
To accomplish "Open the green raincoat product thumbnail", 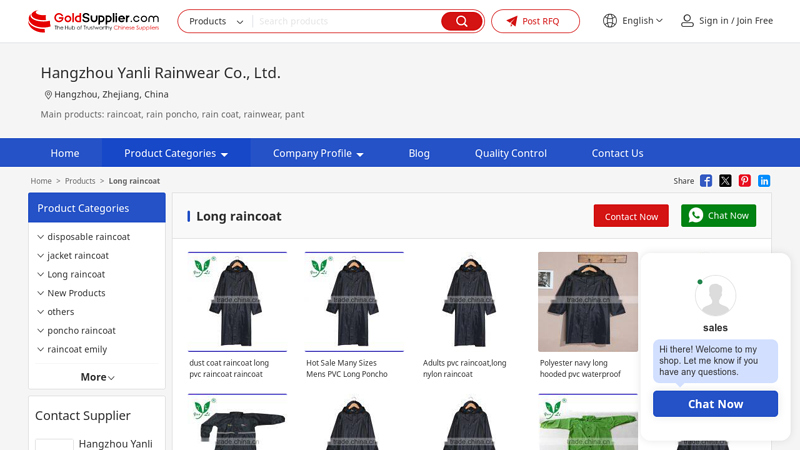I will (588, 422).
